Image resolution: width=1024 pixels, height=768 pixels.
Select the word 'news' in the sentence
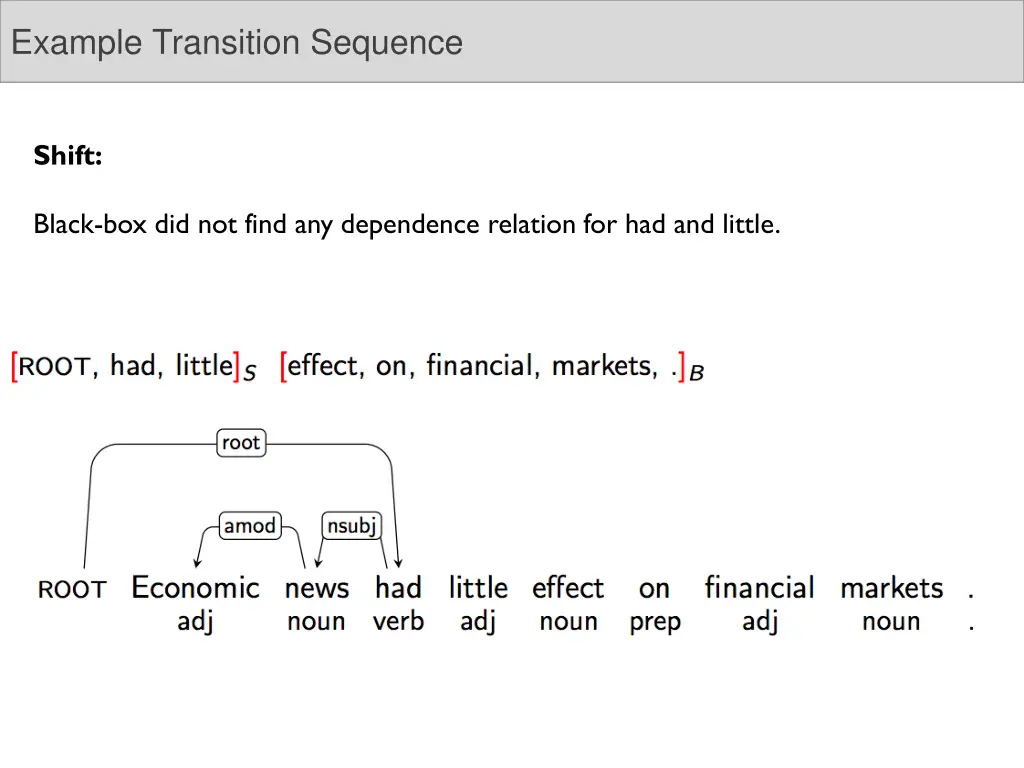[317, 588]
